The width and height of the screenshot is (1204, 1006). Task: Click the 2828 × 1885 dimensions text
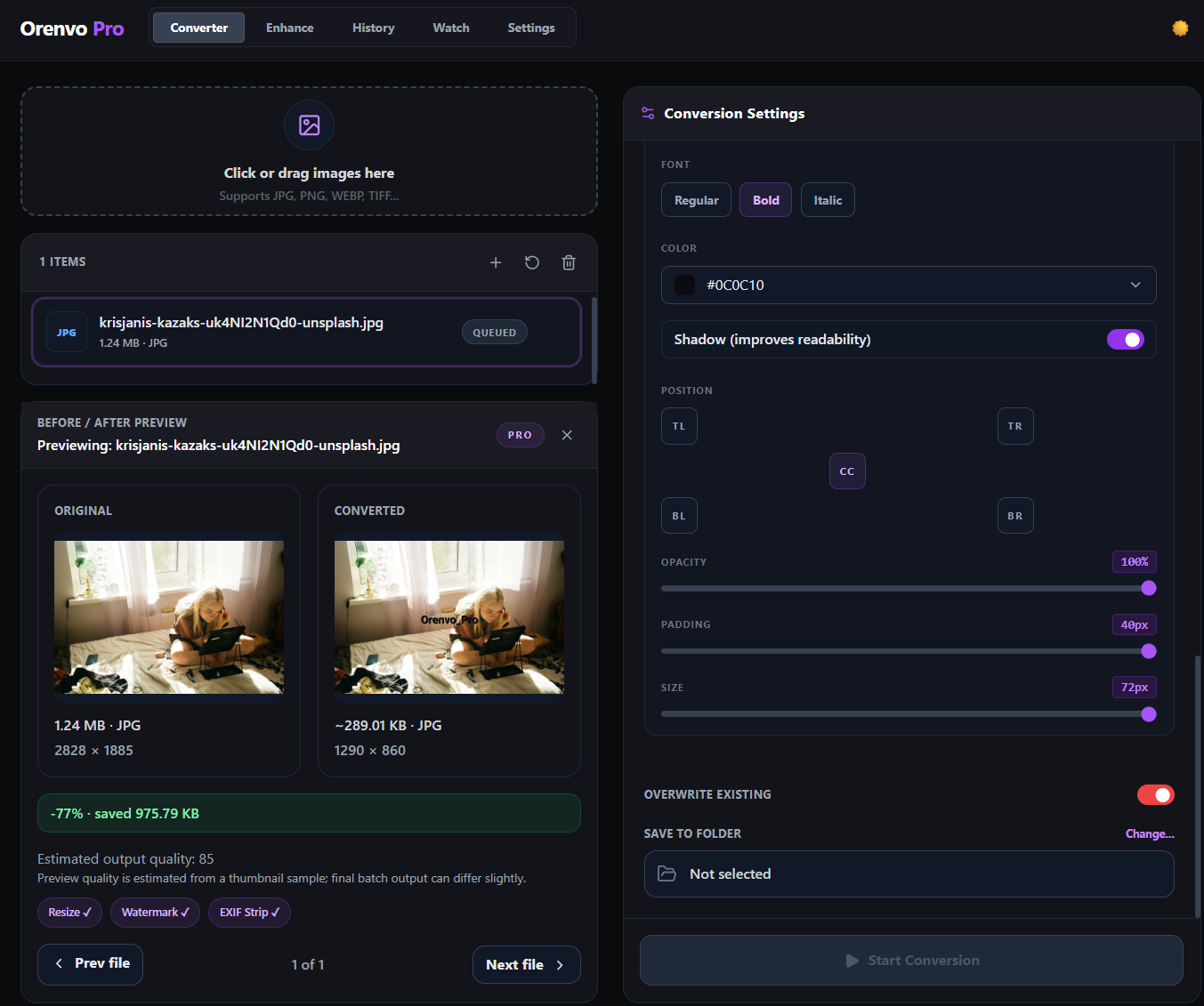93,751
